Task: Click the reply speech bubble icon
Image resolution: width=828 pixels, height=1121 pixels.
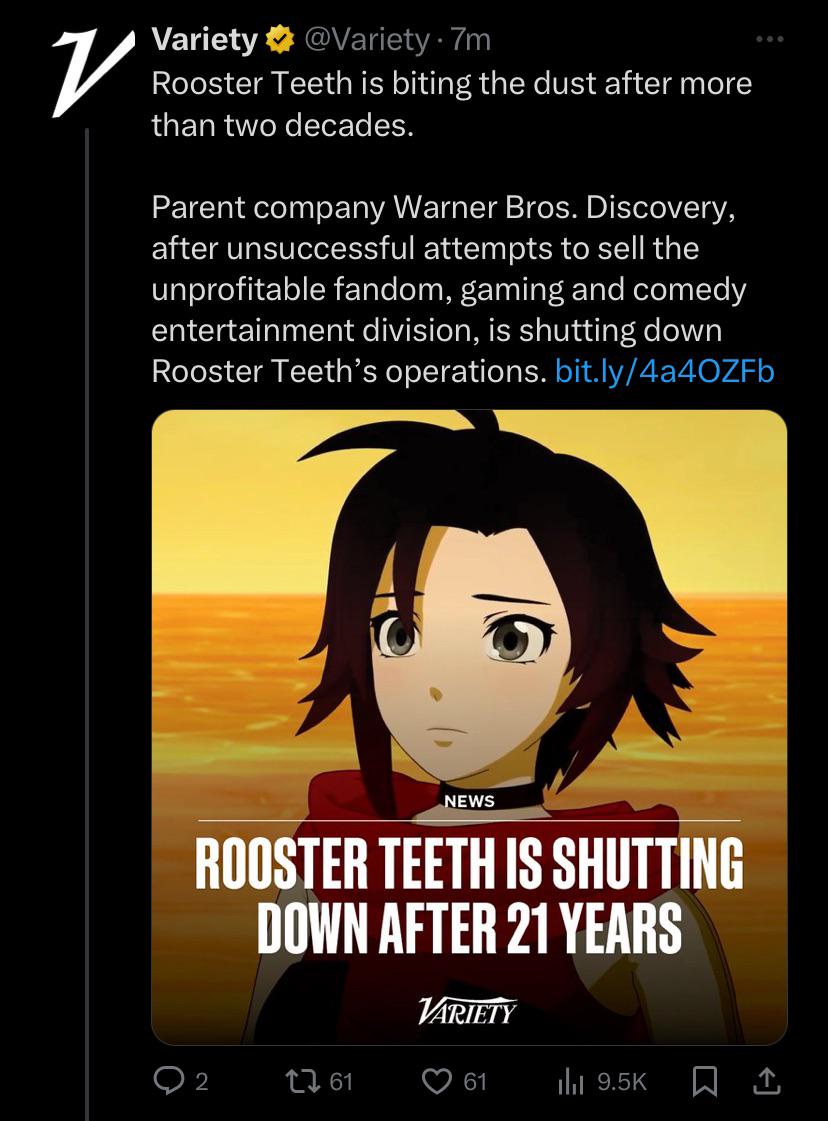Action: click(x=169, y=1080)
